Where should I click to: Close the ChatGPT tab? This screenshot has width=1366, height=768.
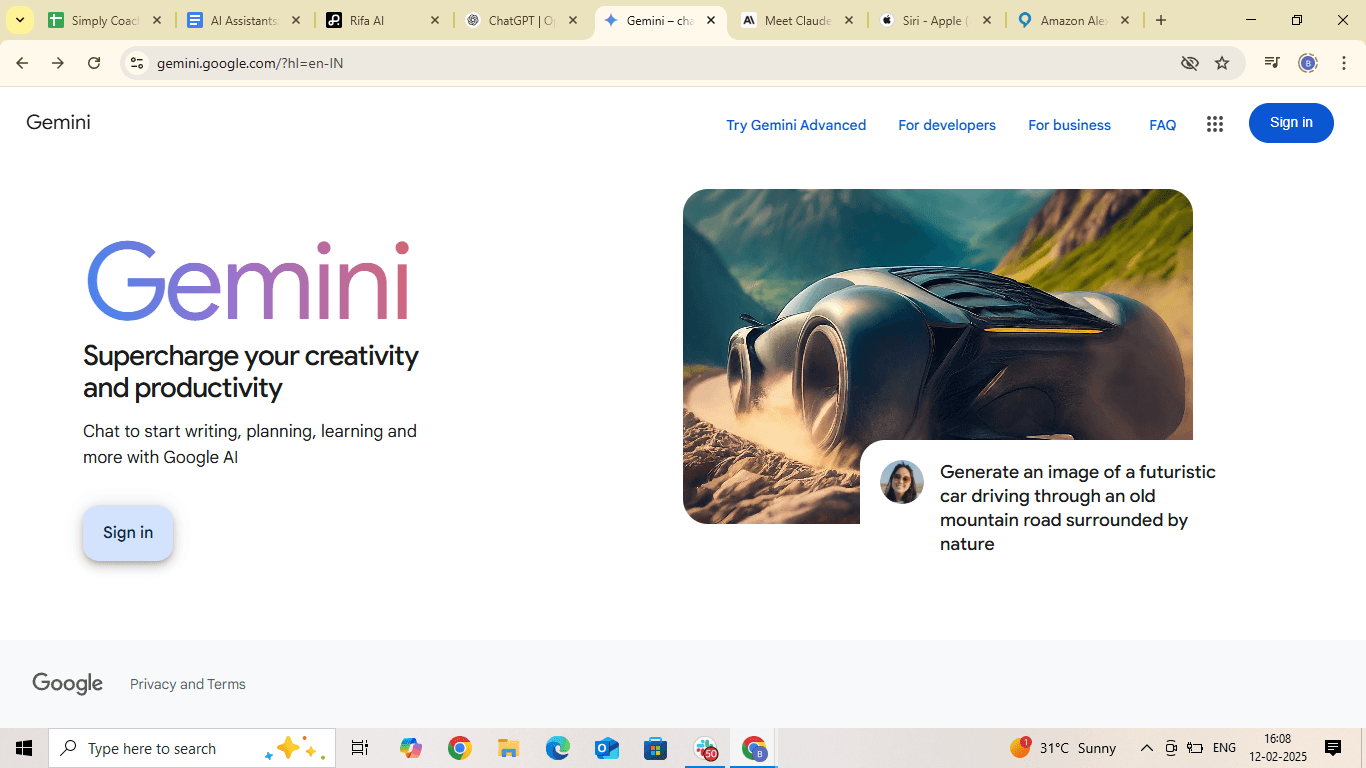[573, 20]
